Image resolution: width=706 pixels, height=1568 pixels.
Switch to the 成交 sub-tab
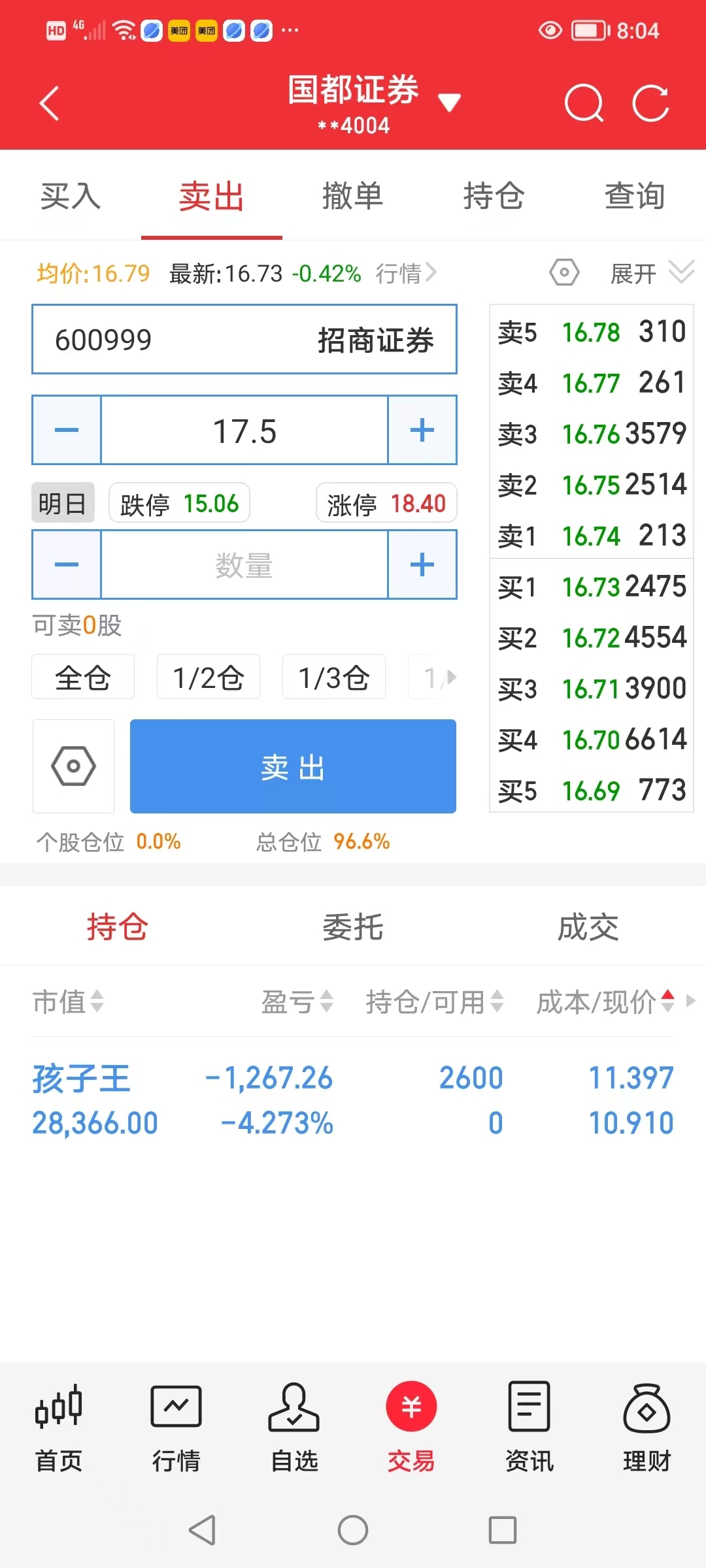click(x=588, y=926)
